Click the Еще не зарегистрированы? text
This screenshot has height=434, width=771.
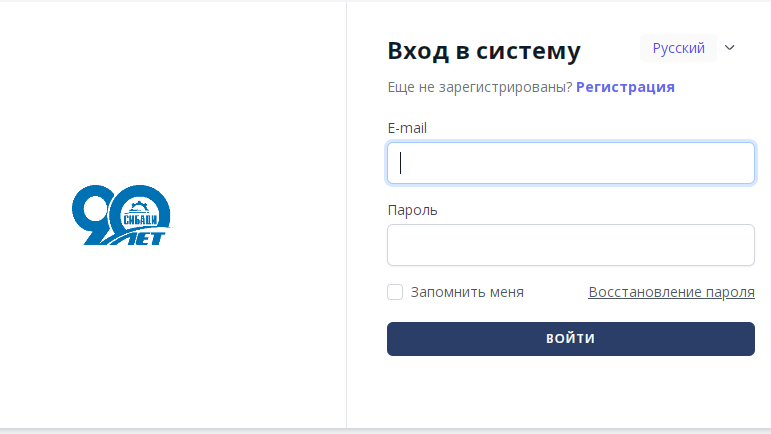pyautogui.click(x=480, y=87)
